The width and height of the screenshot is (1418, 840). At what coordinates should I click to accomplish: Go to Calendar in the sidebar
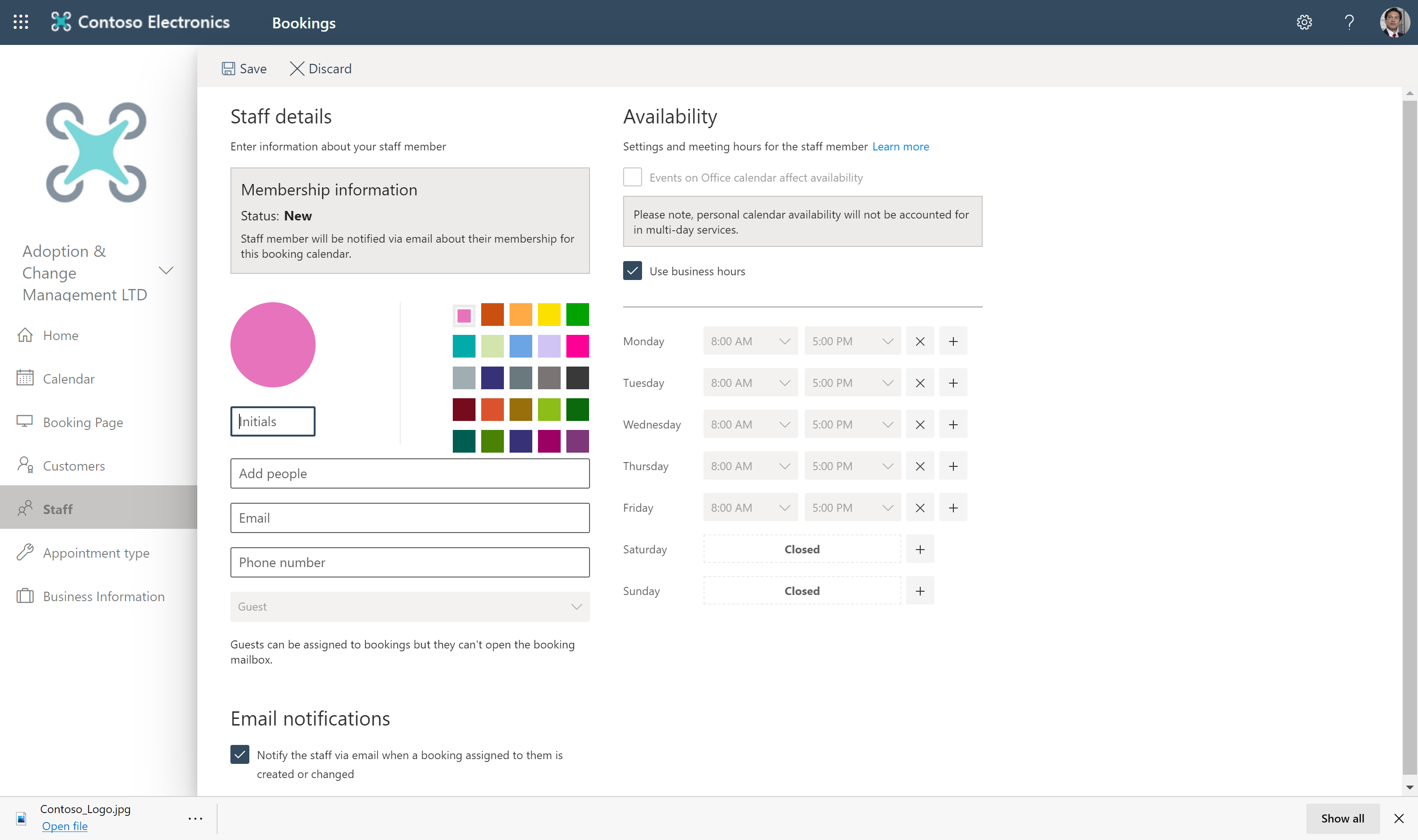(x=69, y=379)
